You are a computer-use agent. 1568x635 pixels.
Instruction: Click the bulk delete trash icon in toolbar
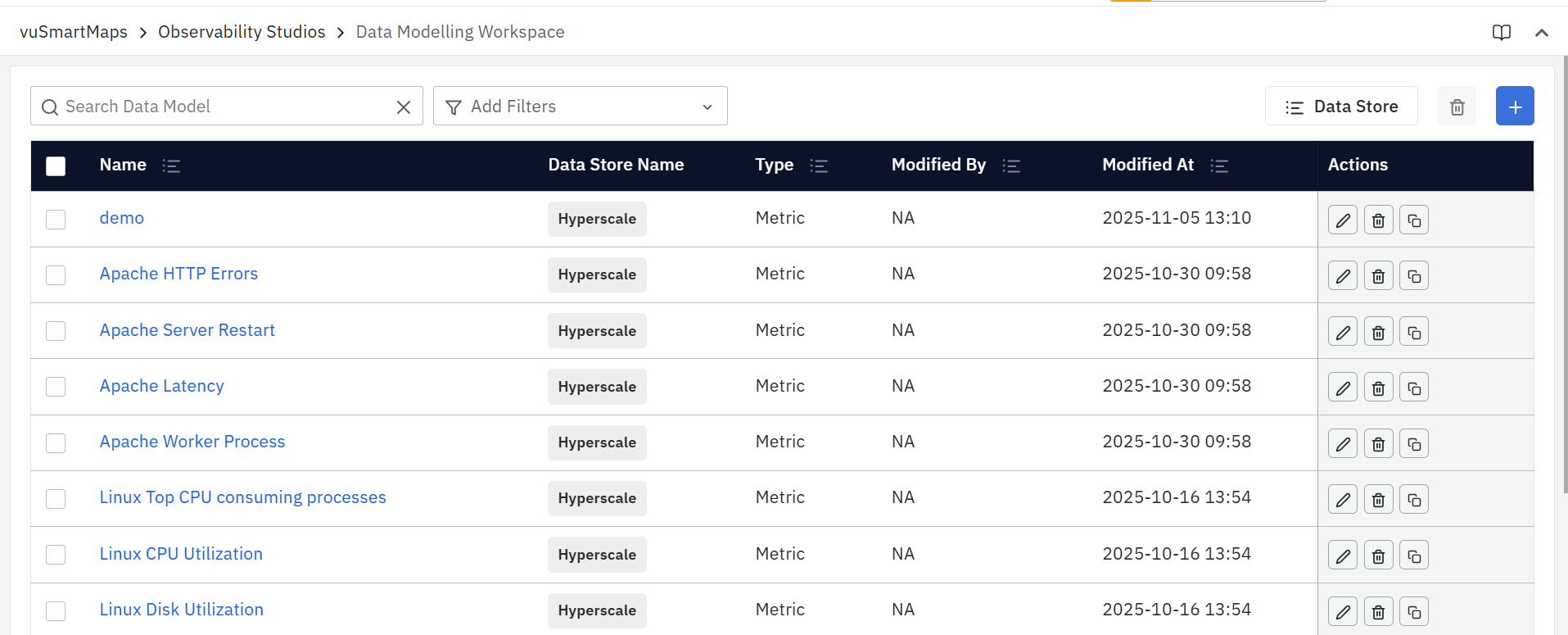pos(1457,107)
